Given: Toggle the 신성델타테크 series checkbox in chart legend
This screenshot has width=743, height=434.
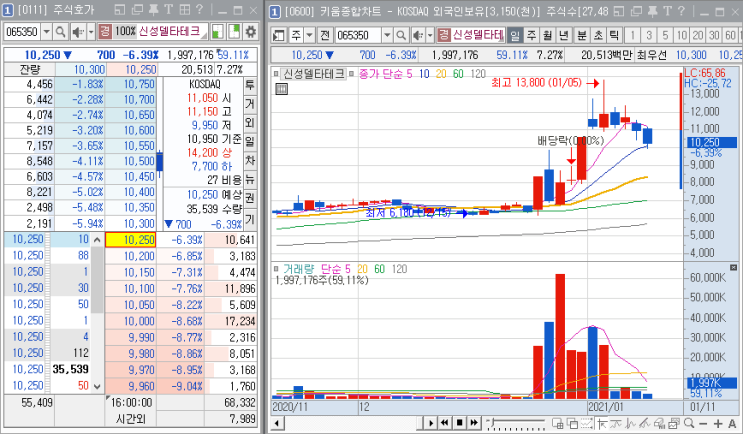Looking at the screenshot, I should coord(276,74).
